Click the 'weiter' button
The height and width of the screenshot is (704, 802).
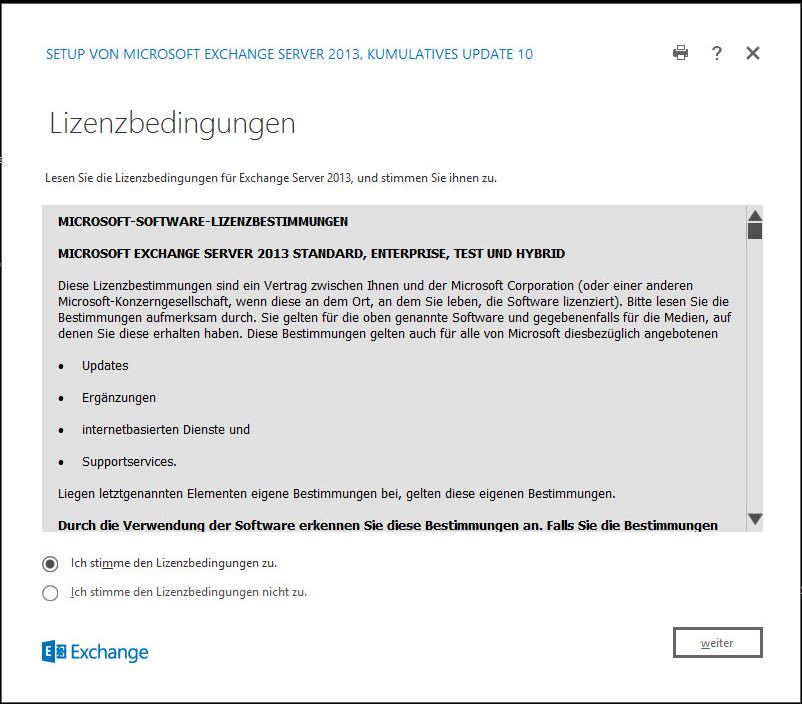pos(718,643)
